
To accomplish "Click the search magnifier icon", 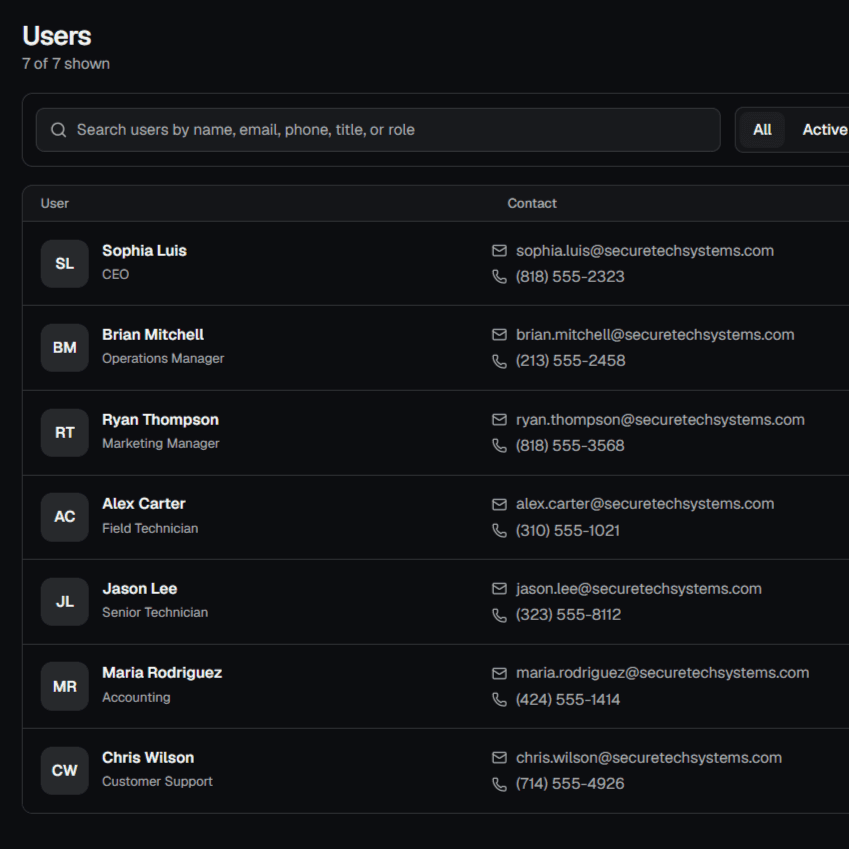I will [58, 130].
